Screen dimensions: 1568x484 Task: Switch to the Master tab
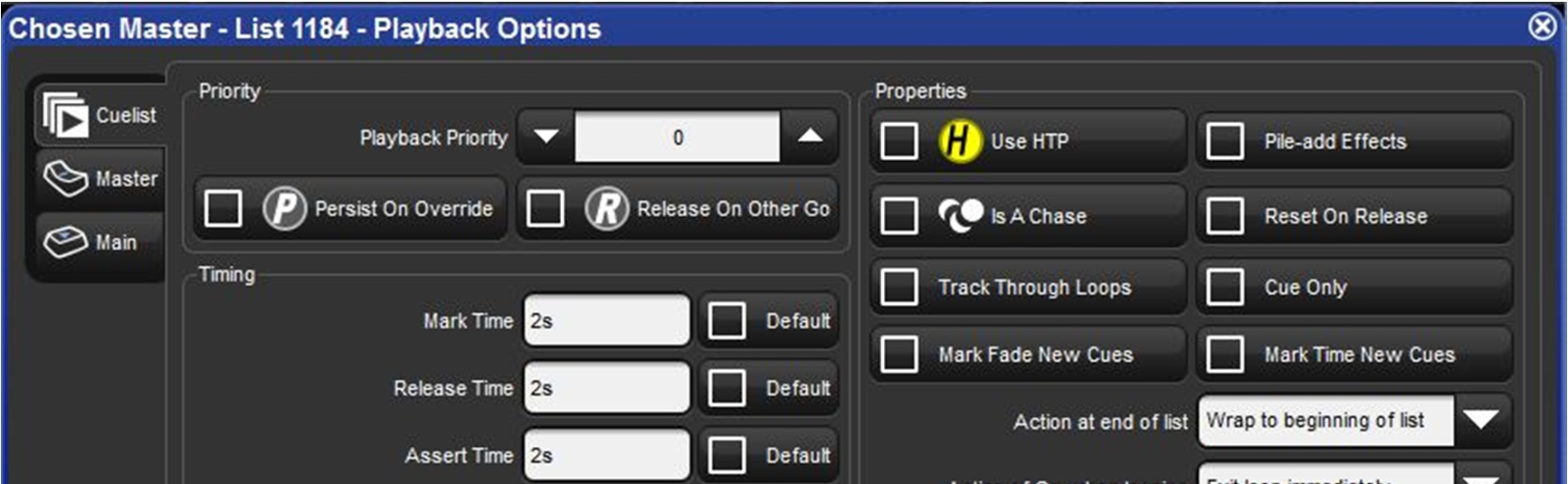coord(101,178)
